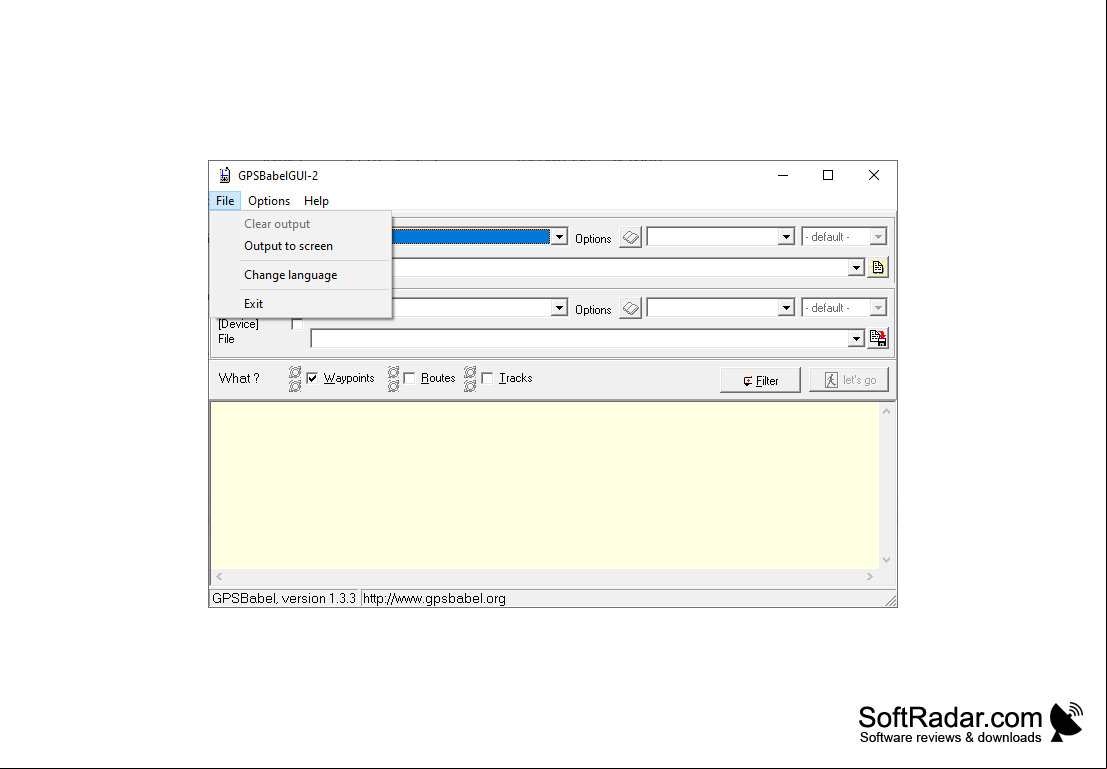This screenshot has width=1107, height=769.
Task: Click the input row 'Options' label
Action: (593, 239)
